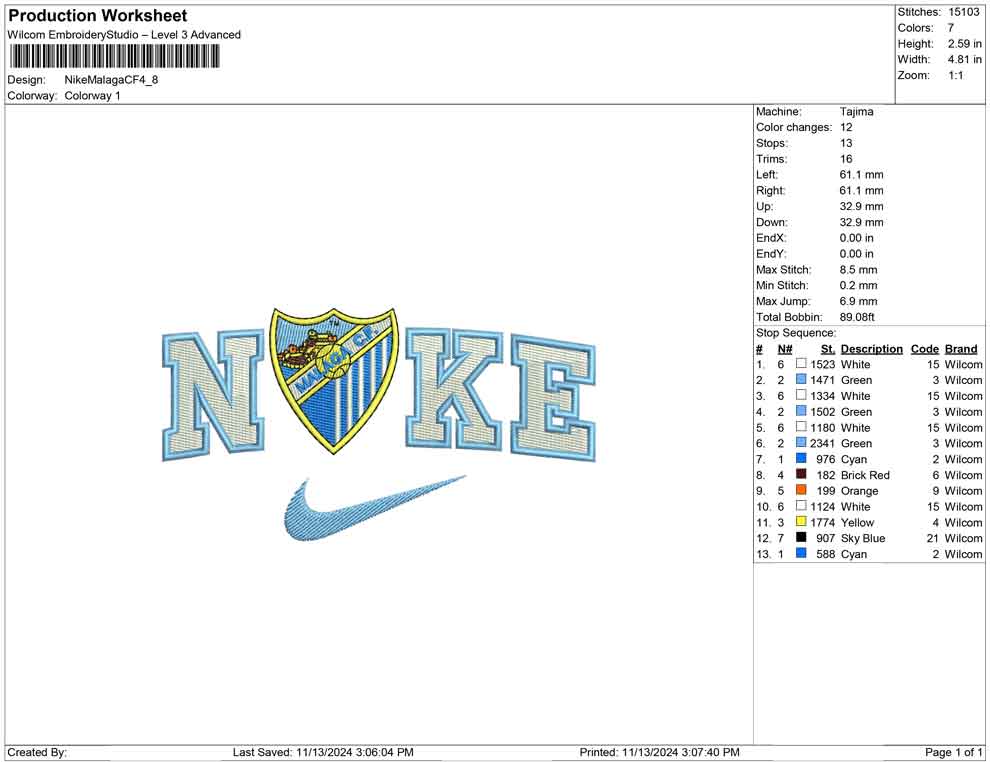Viewport: 990px width, 762px height.
Task: Click the Max Jump value 6.9 mm
Action: [858, 301]
